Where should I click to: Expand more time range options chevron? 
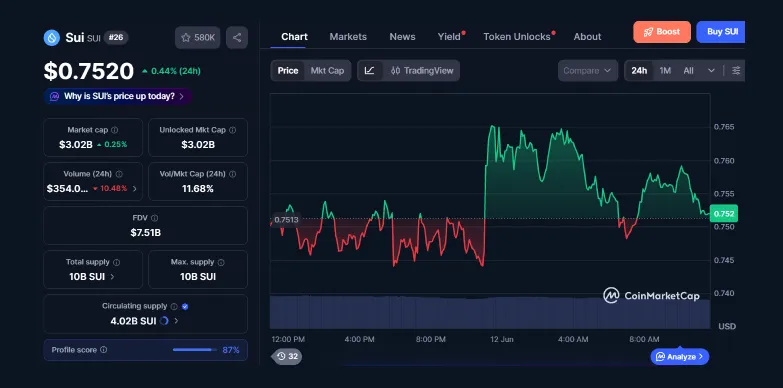coord(712,70)
